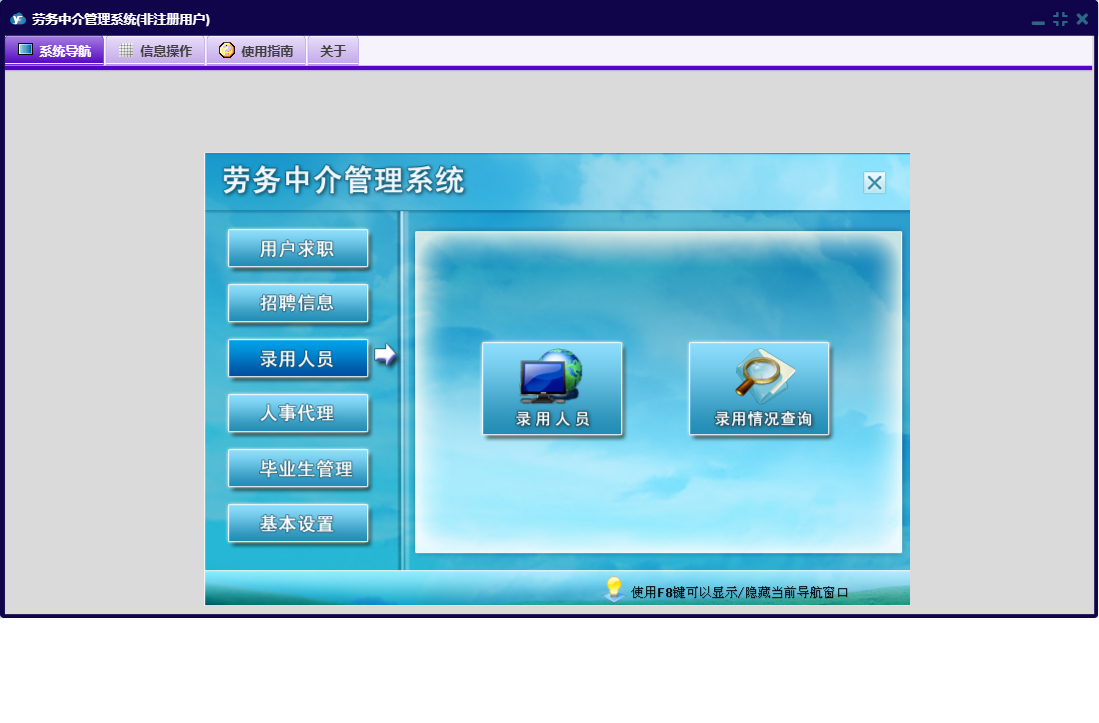The width and height of the screenshot is (1099, 723).
Task: Close the main application window
Action: 1082,19
